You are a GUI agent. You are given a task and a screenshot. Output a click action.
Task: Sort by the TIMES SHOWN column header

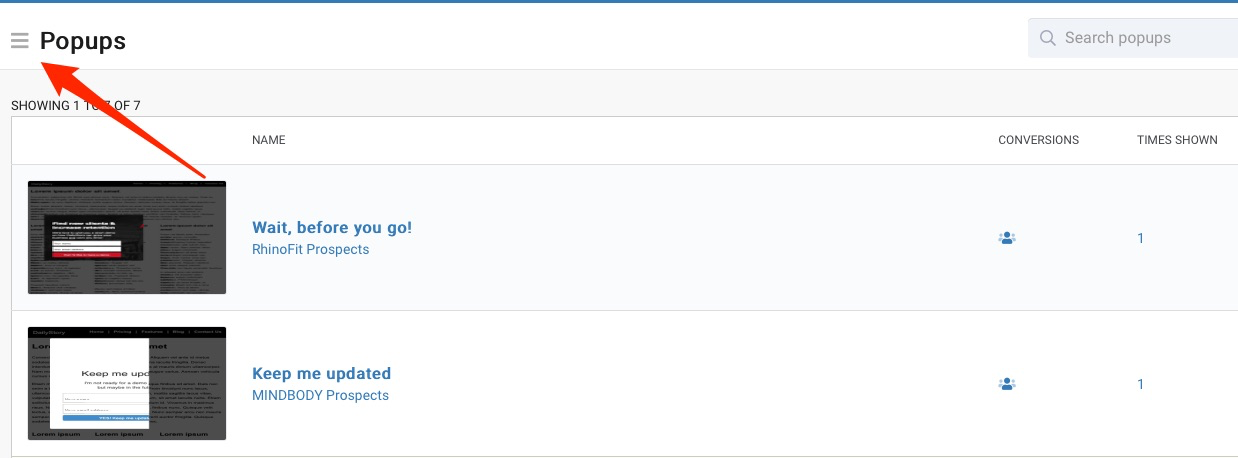1177,140
